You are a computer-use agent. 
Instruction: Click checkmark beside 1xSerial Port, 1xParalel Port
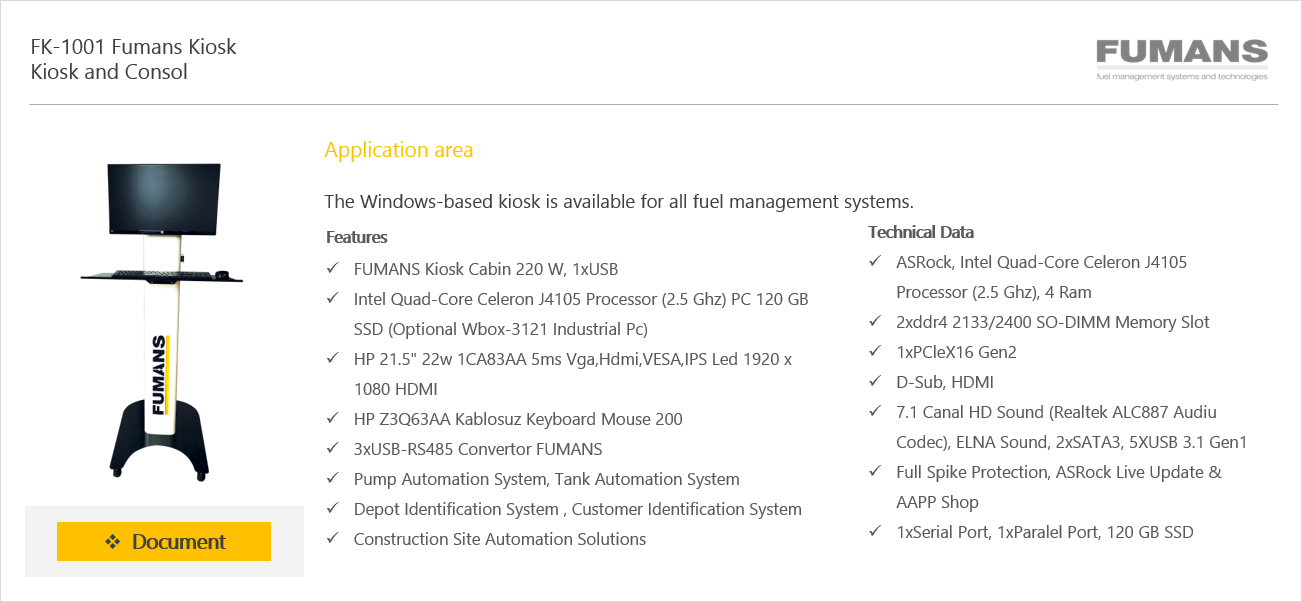(875, 532)
